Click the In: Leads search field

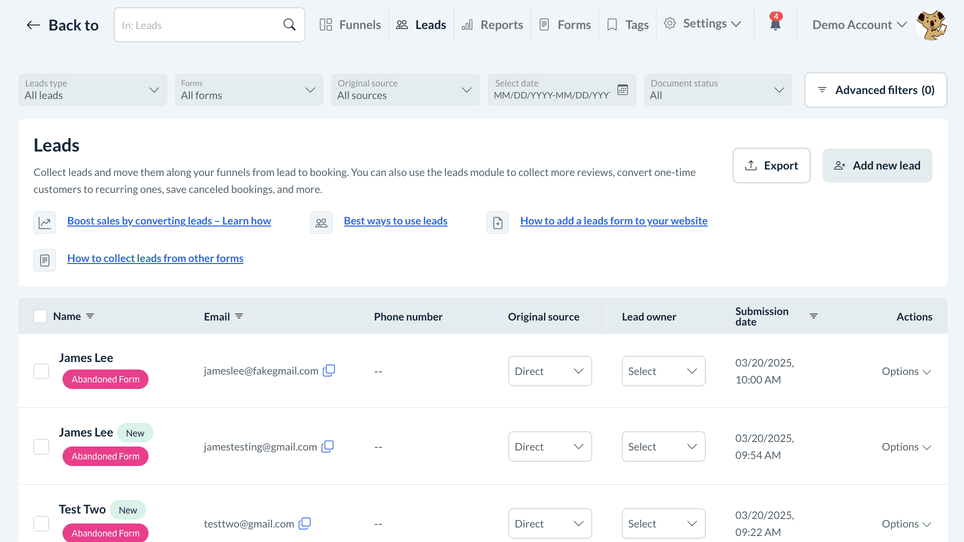tap(198, 25)
